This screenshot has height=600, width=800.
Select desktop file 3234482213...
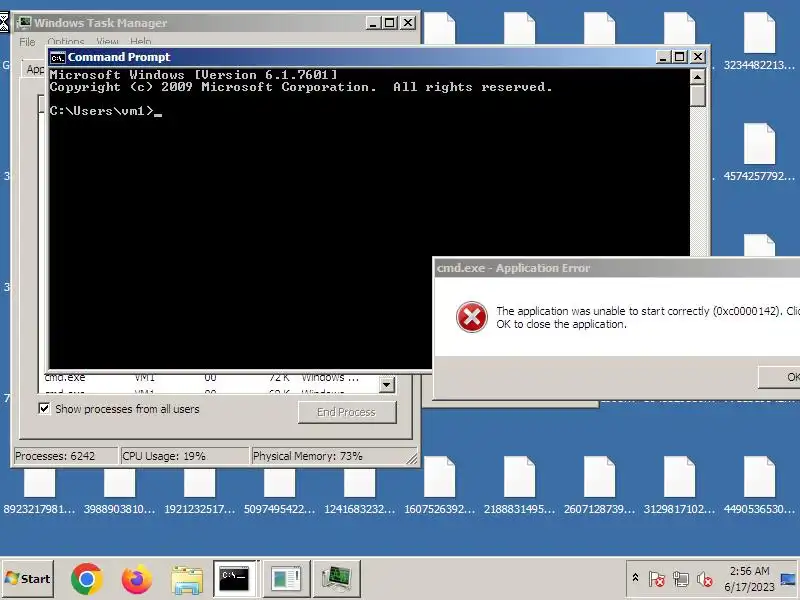(x=759, y=42)
